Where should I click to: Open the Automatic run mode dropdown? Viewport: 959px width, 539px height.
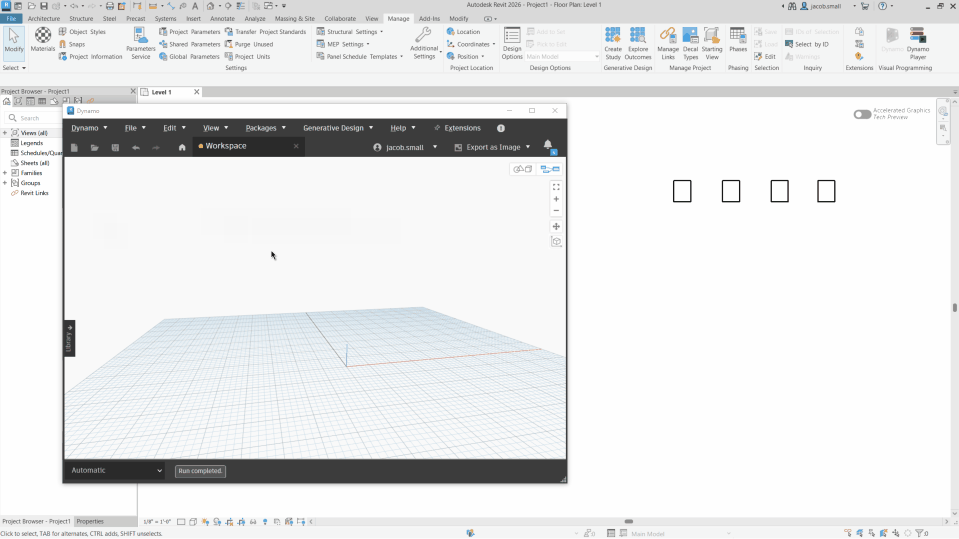(116, 470)
